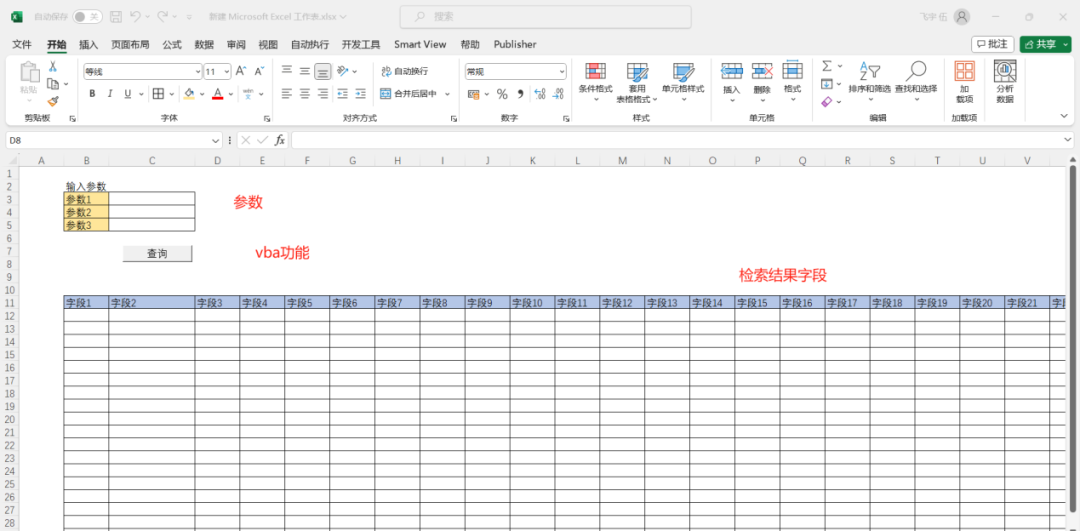Collapse the ribbon chevron
1080x531 pixels.
coord(1066,115)
